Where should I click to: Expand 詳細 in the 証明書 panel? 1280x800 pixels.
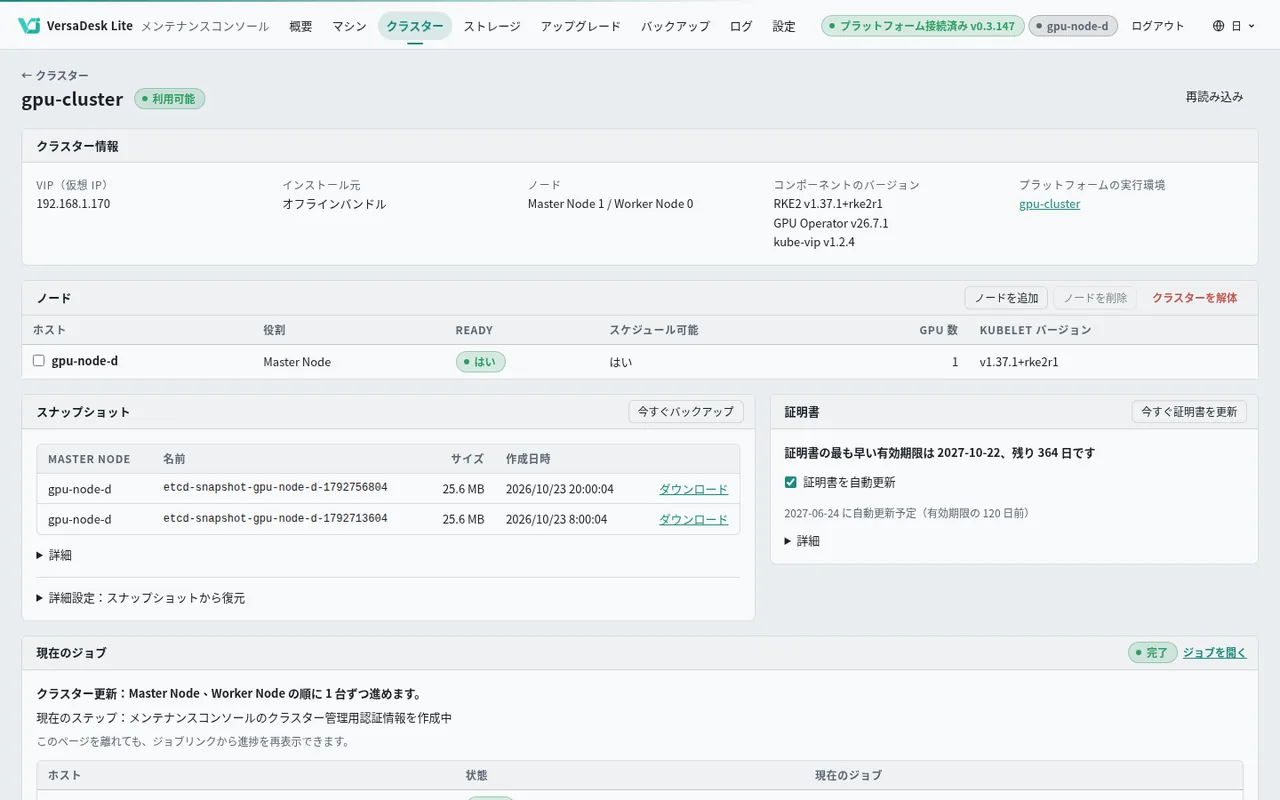(x=802, y=541)
